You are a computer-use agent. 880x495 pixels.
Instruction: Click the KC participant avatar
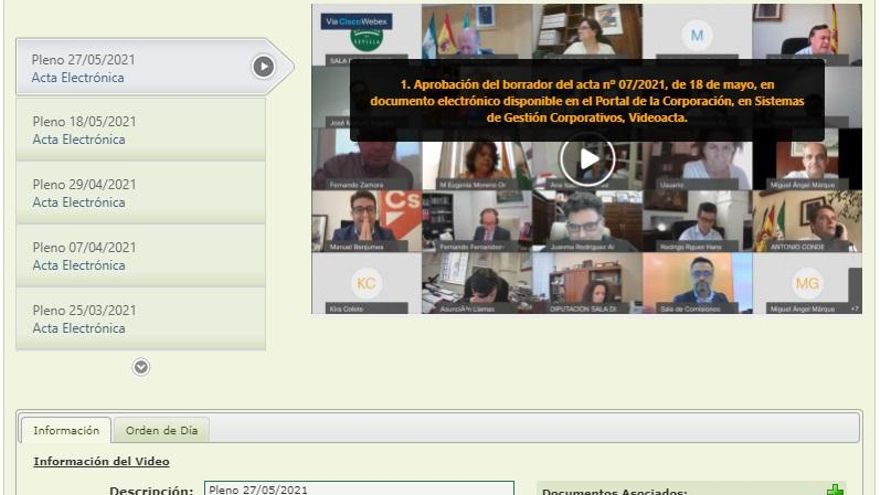pyautogui.click(x=366, y=283)
